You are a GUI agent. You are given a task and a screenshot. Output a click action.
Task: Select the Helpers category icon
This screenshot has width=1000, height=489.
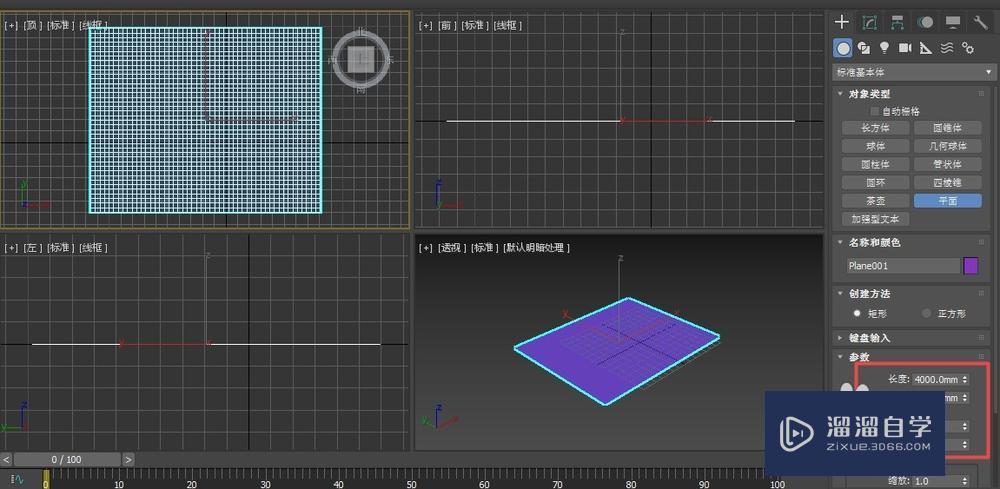tap(926, 48)
